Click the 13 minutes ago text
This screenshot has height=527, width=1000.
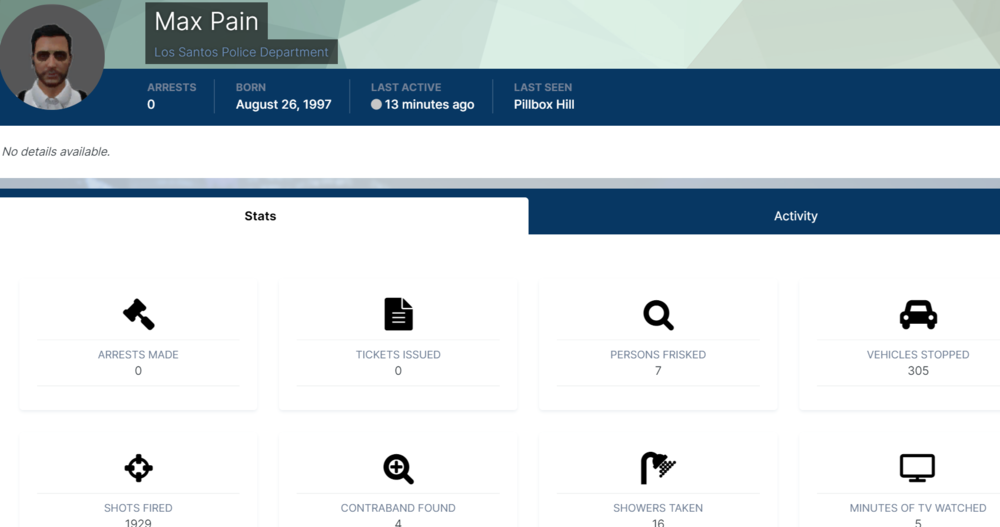click(429, 105)
